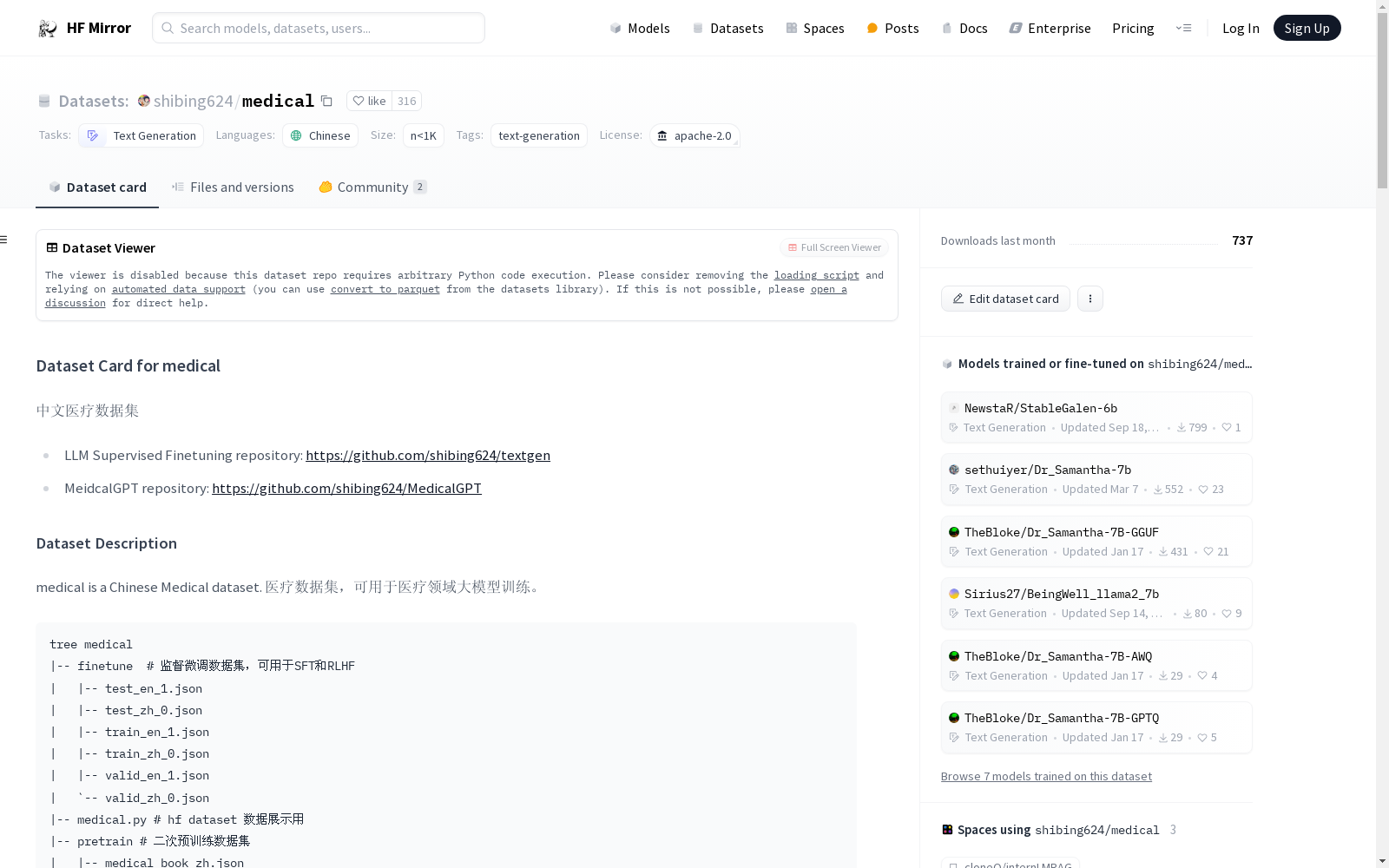Open Sirius27/BeingWell_llama2_7b model card
The width and height of the screenshot is (1389, 868).
(x=1096, y=603)
